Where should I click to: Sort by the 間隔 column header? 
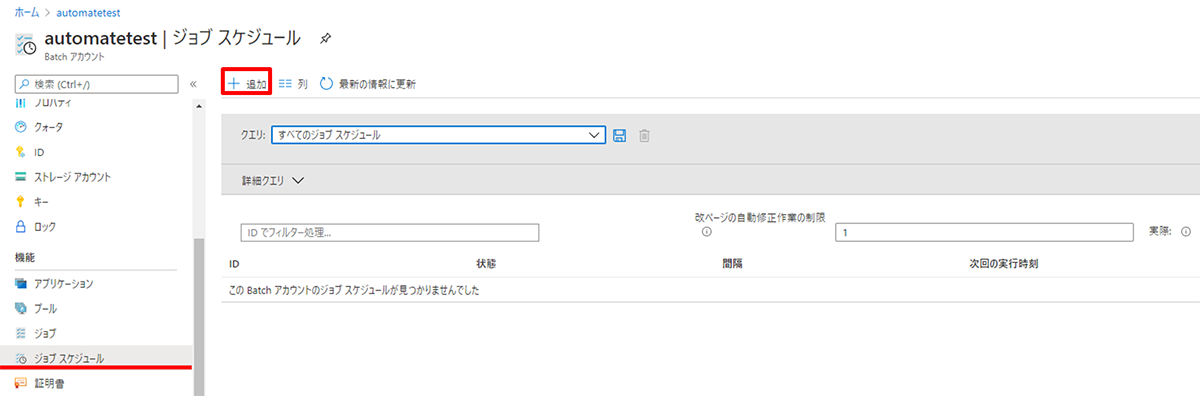pos(732,264)
